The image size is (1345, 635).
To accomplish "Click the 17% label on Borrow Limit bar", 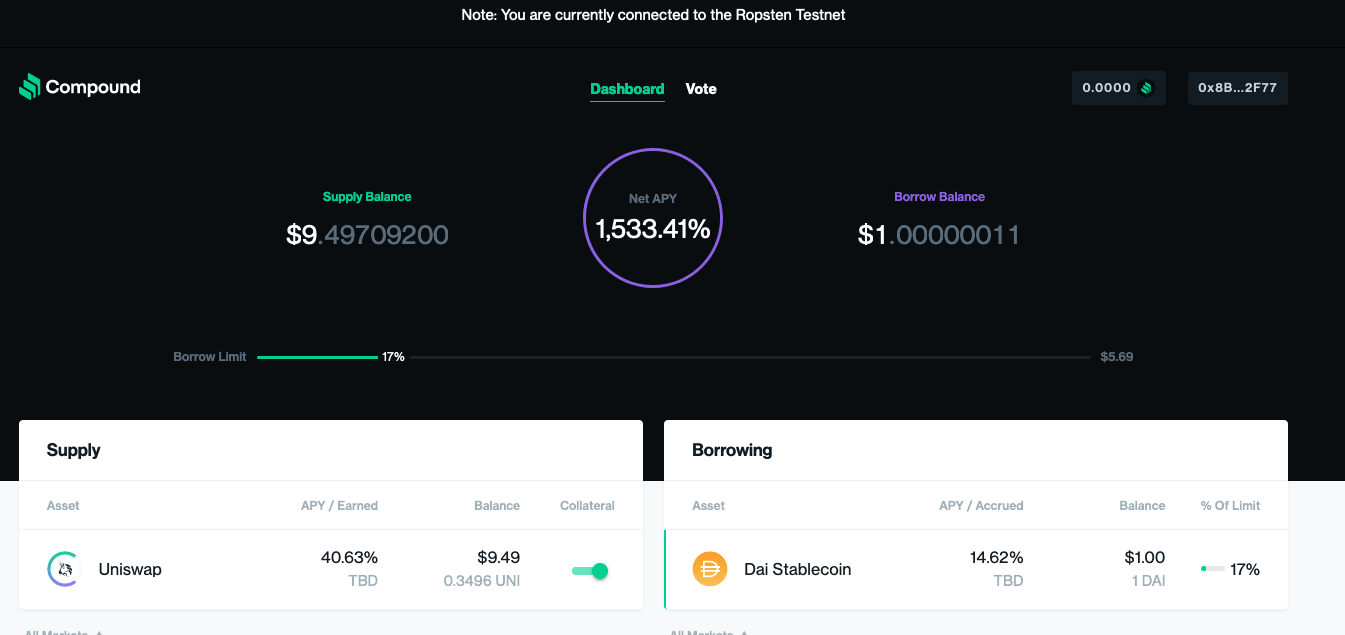I will (393, 357).
